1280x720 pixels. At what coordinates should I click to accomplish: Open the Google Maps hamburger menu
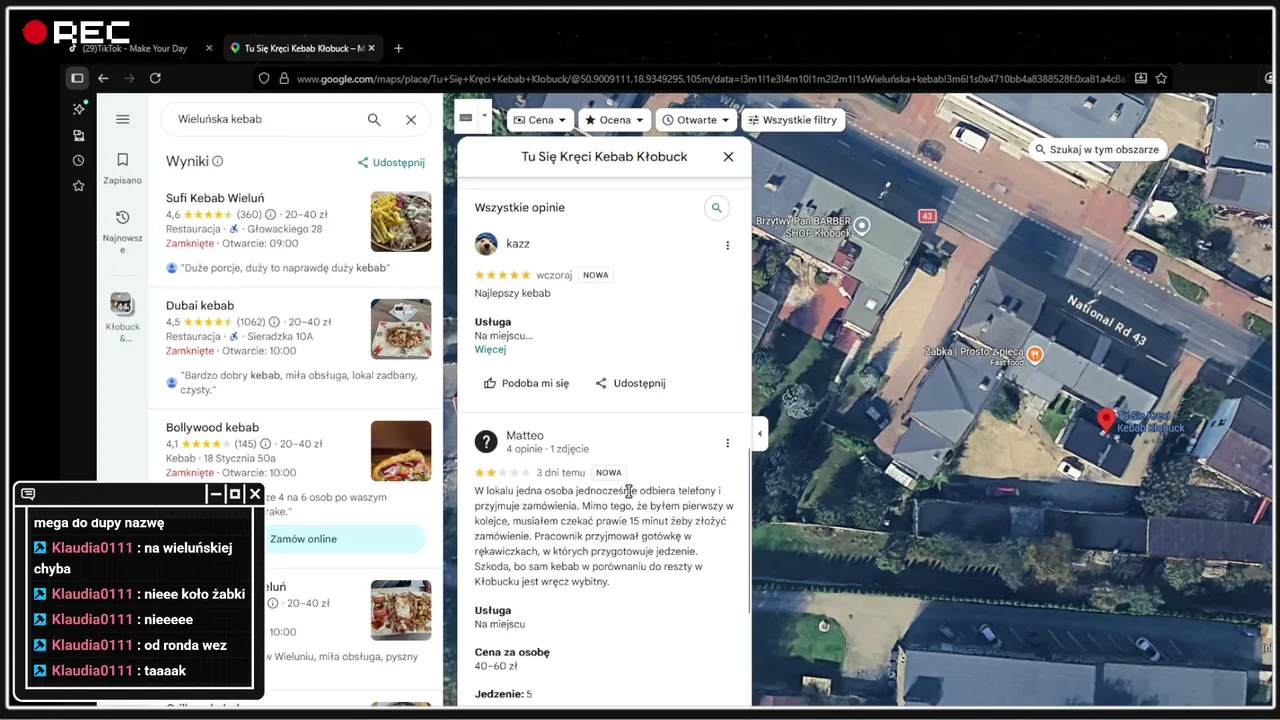pyautogui.click(x=123, y=119)
